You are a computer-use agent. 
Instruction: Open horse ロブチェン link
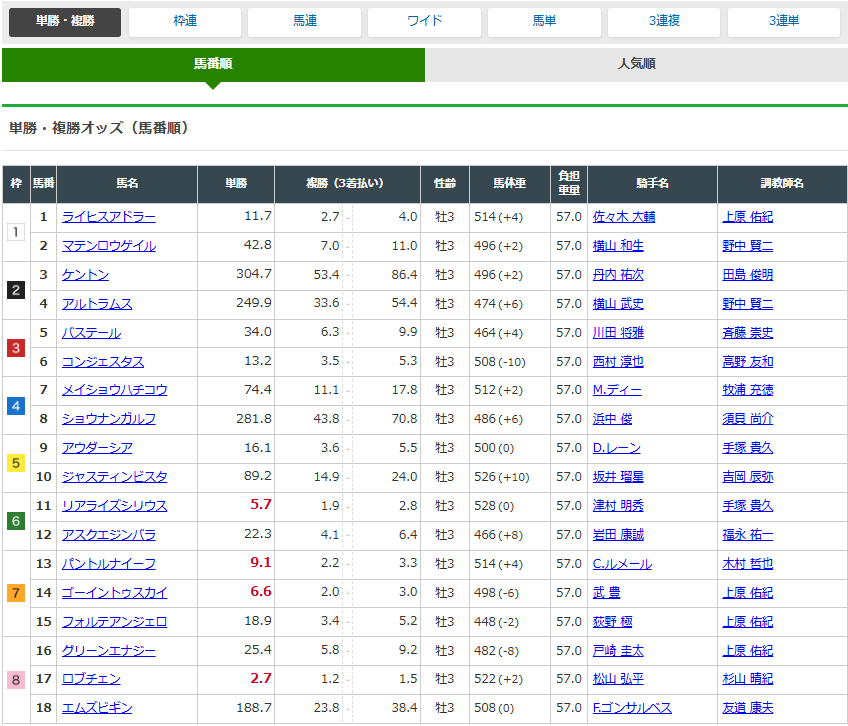point(91,679)
